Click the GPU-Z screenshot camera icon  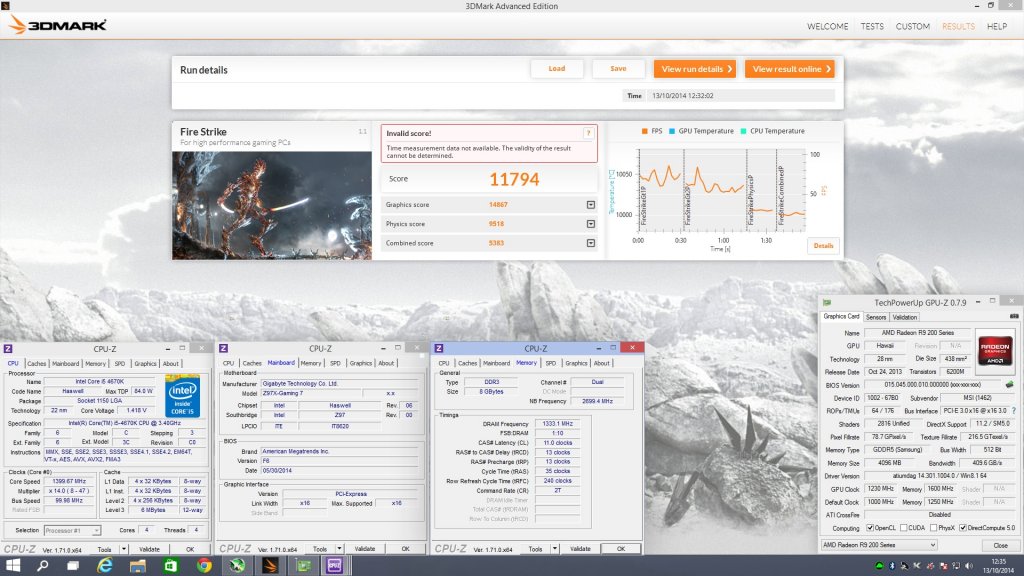coord(1014,317)
